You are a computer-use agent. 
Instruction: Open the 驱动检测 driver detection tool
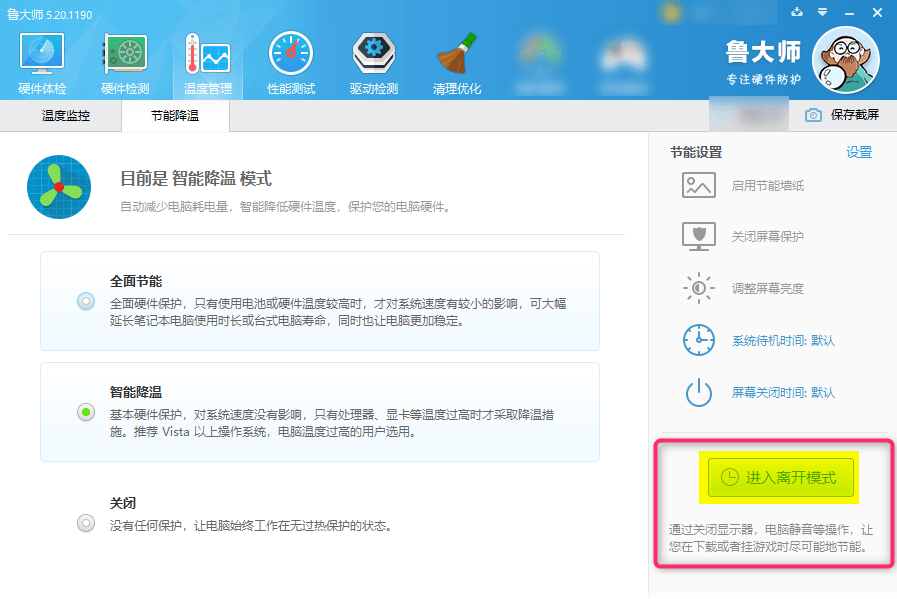[374, 64]
